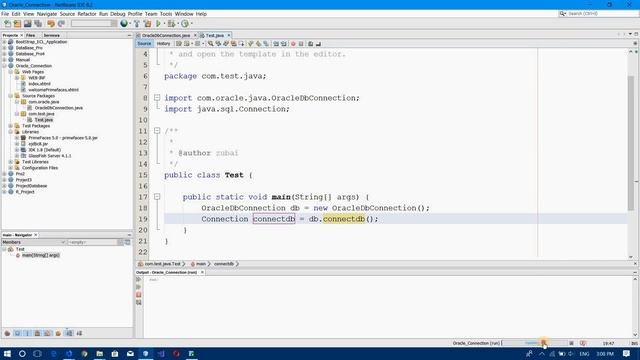The height and width of the screenshot is (360, 640).
Task: Switch to the Services tab
Action: tap(52, 36)
